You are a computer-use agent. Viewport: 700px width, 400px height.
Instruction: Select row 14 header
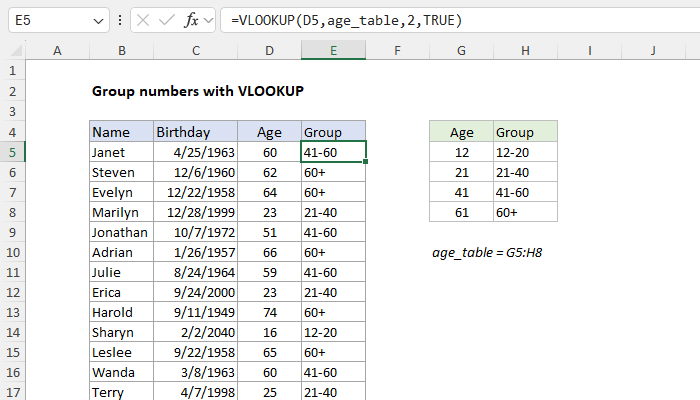click(12, 332)
